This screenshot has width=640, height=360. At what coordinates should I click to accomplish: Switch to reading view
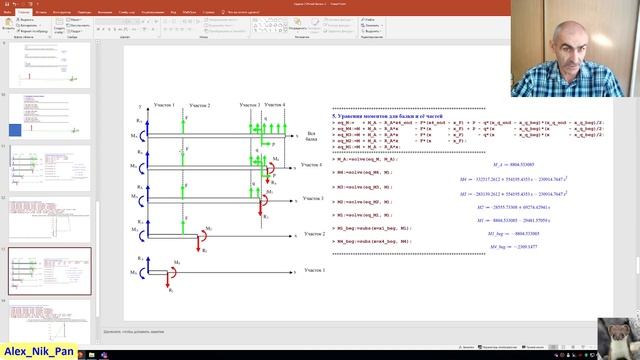tap(573, 347)
